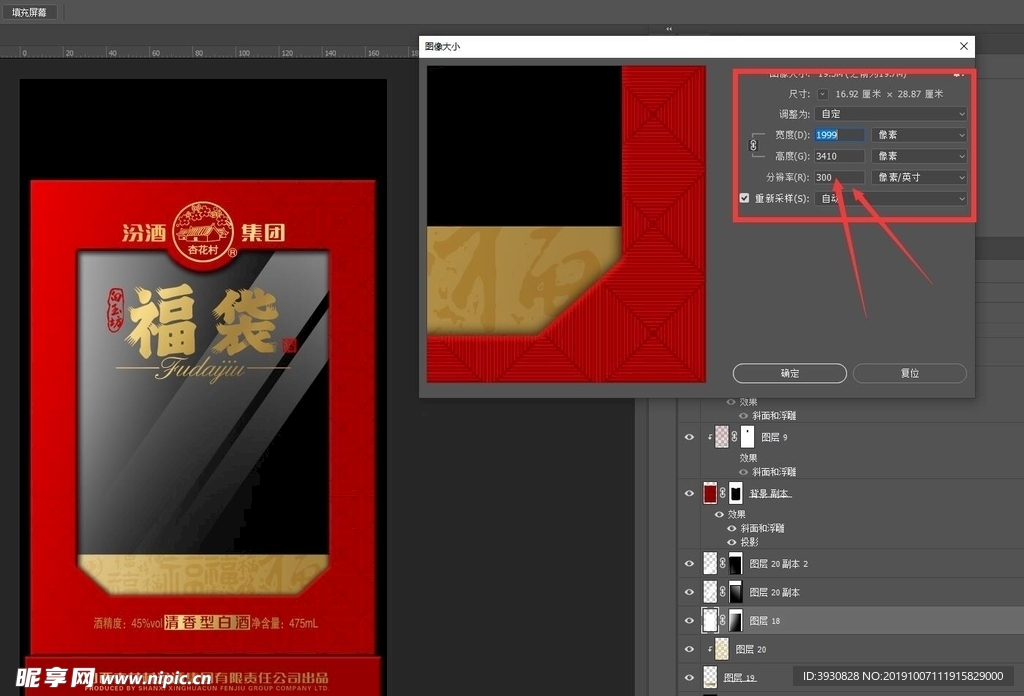Hide the 图层 18 layer via eye icon

(688, 621)
